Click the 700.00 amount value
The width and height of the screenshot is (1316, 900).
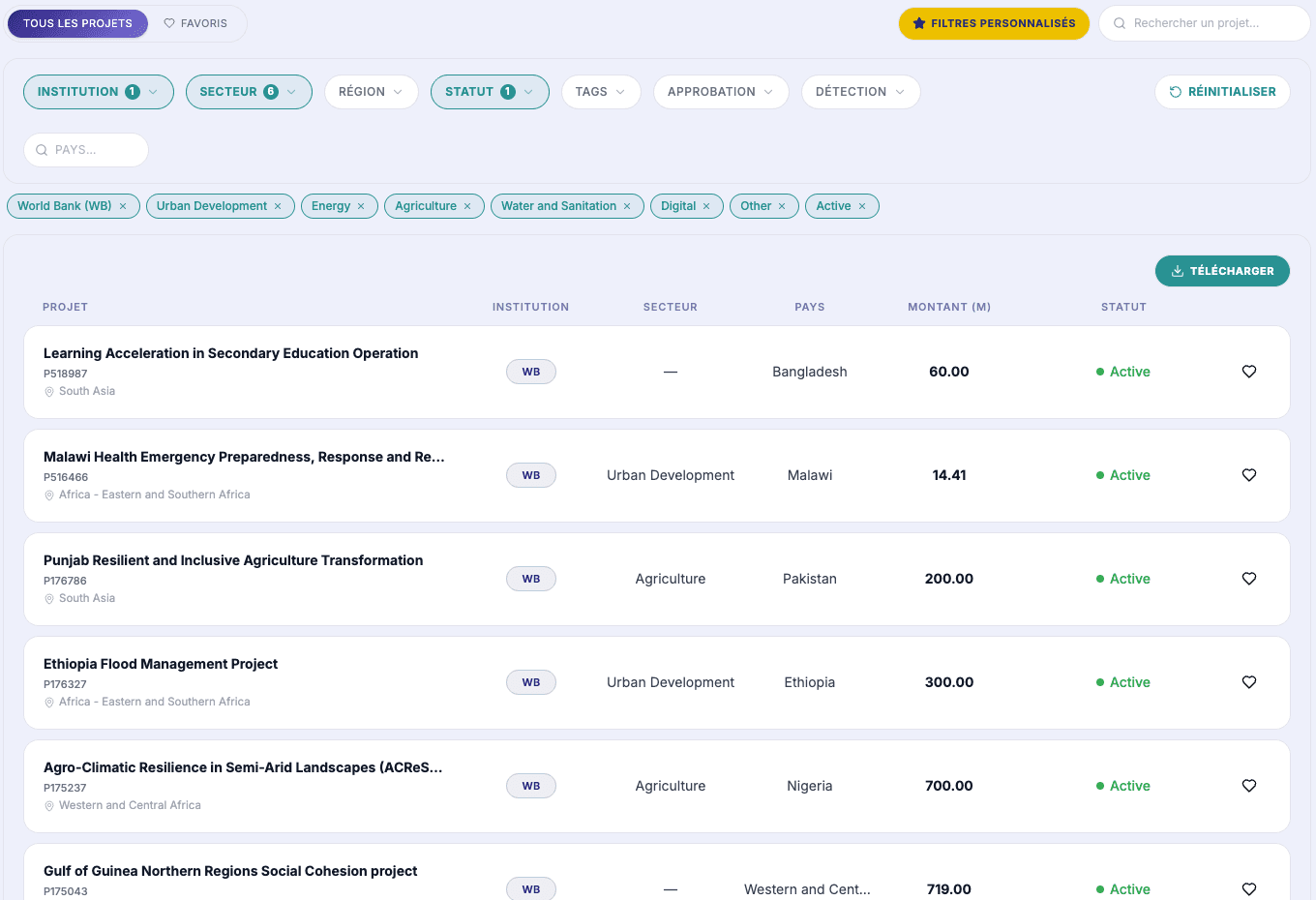point(949,786)
